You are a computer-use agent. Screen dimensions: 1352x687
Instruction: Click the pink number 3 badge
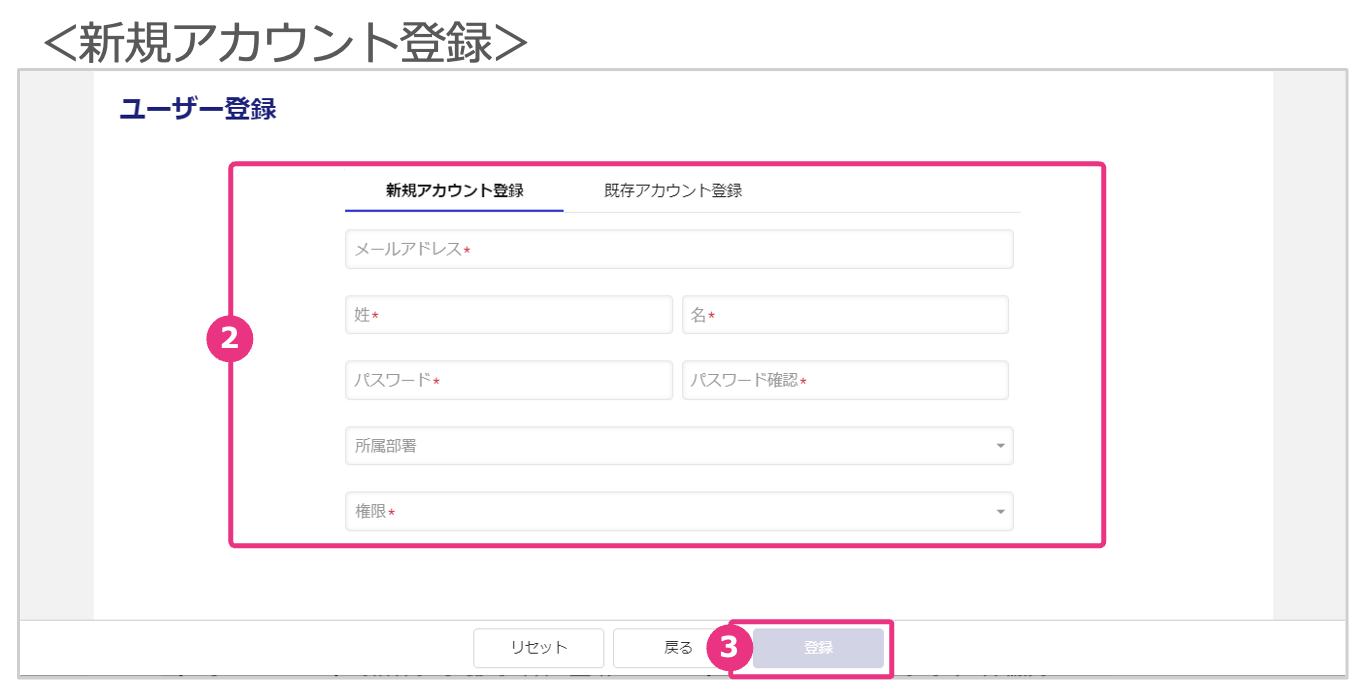click(x=730, y=648)
